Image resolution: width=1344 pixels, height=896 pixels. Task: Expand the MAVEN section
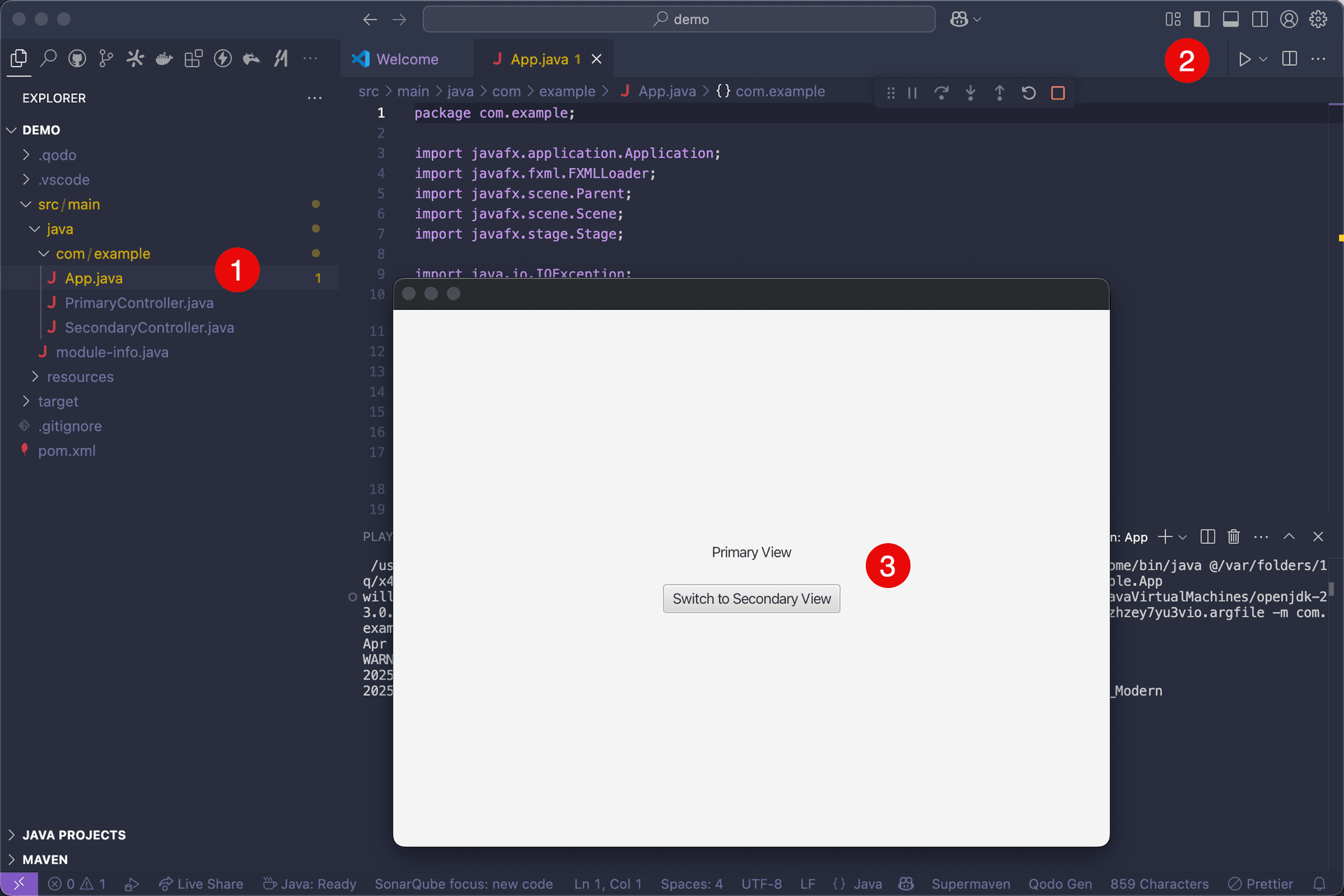click(45, 860)
